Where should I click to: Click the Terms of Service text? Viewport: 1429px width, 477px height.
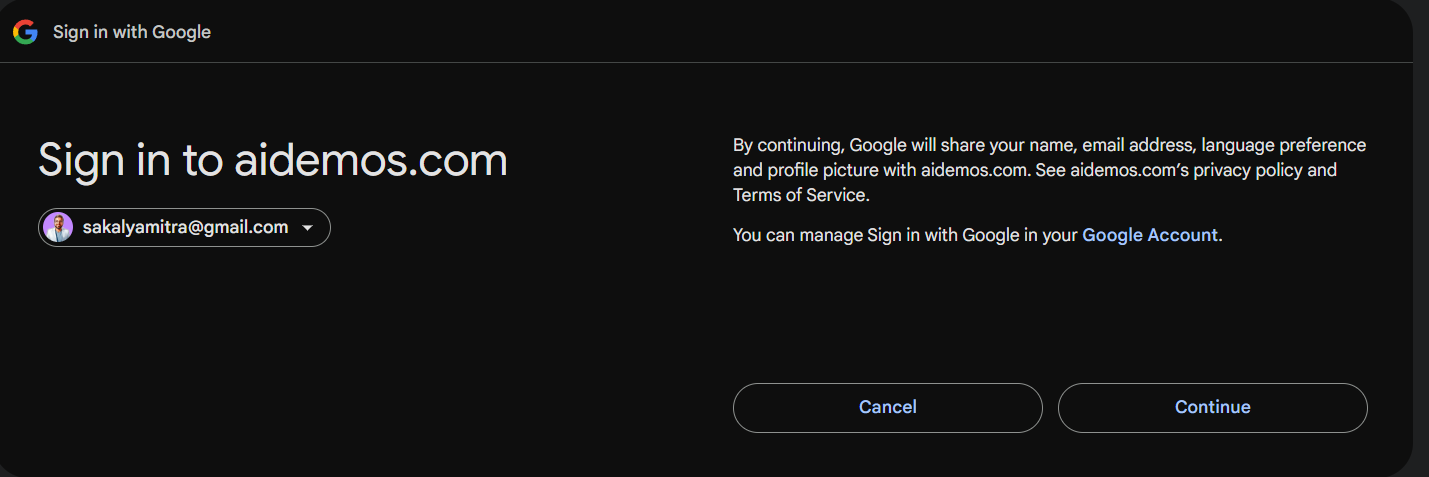[800, 195]
